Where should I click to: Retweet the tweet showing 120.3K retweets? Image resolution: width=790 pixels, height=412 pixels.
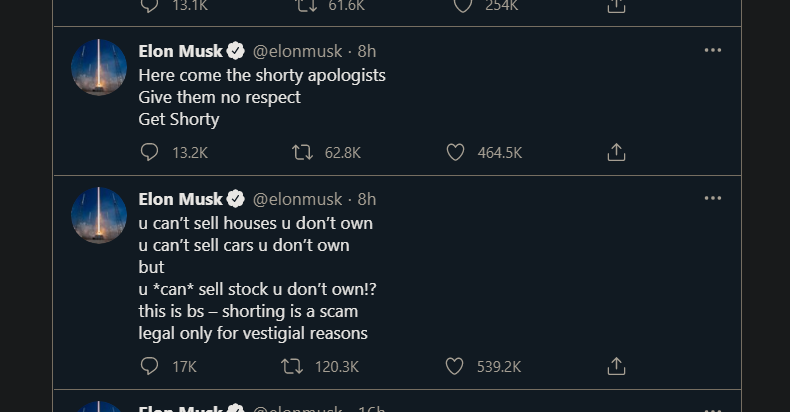pos(292,366)
